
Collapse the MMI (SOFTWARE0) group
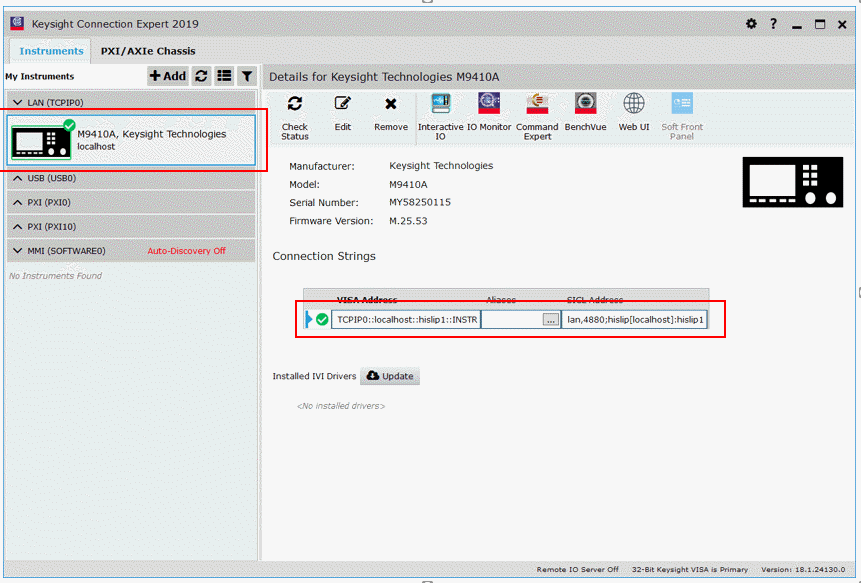tap(18, 251)
